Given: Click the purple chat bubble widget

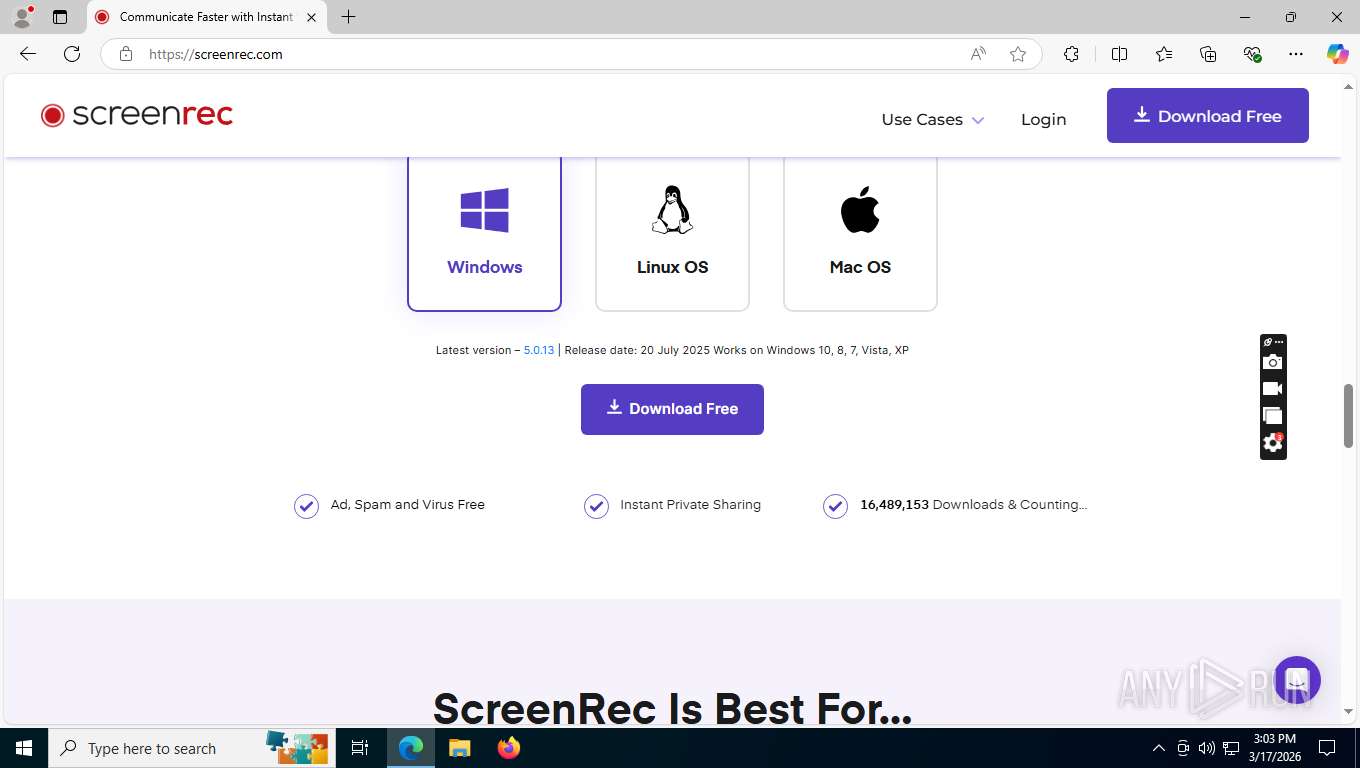Looking at the screenshot, I should (1297, 680).
